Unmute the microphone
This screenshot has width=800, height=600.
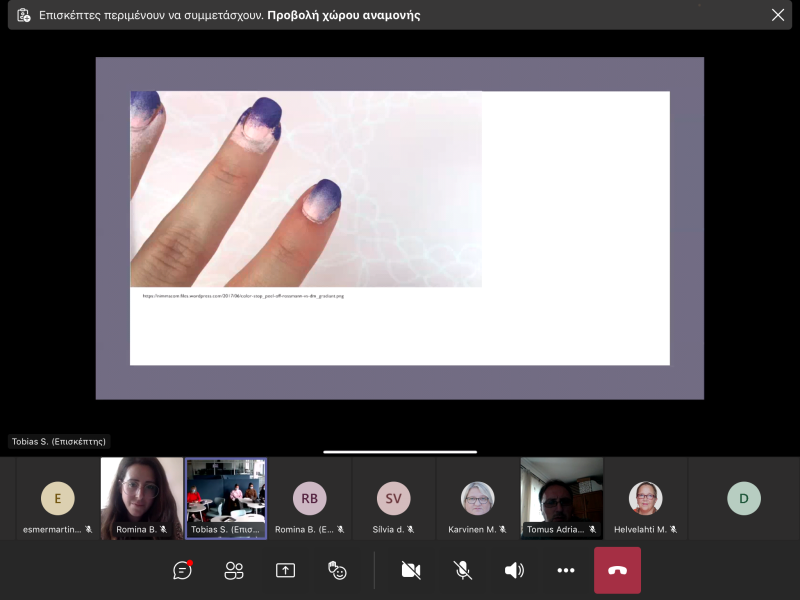click(x=463, y=570)
